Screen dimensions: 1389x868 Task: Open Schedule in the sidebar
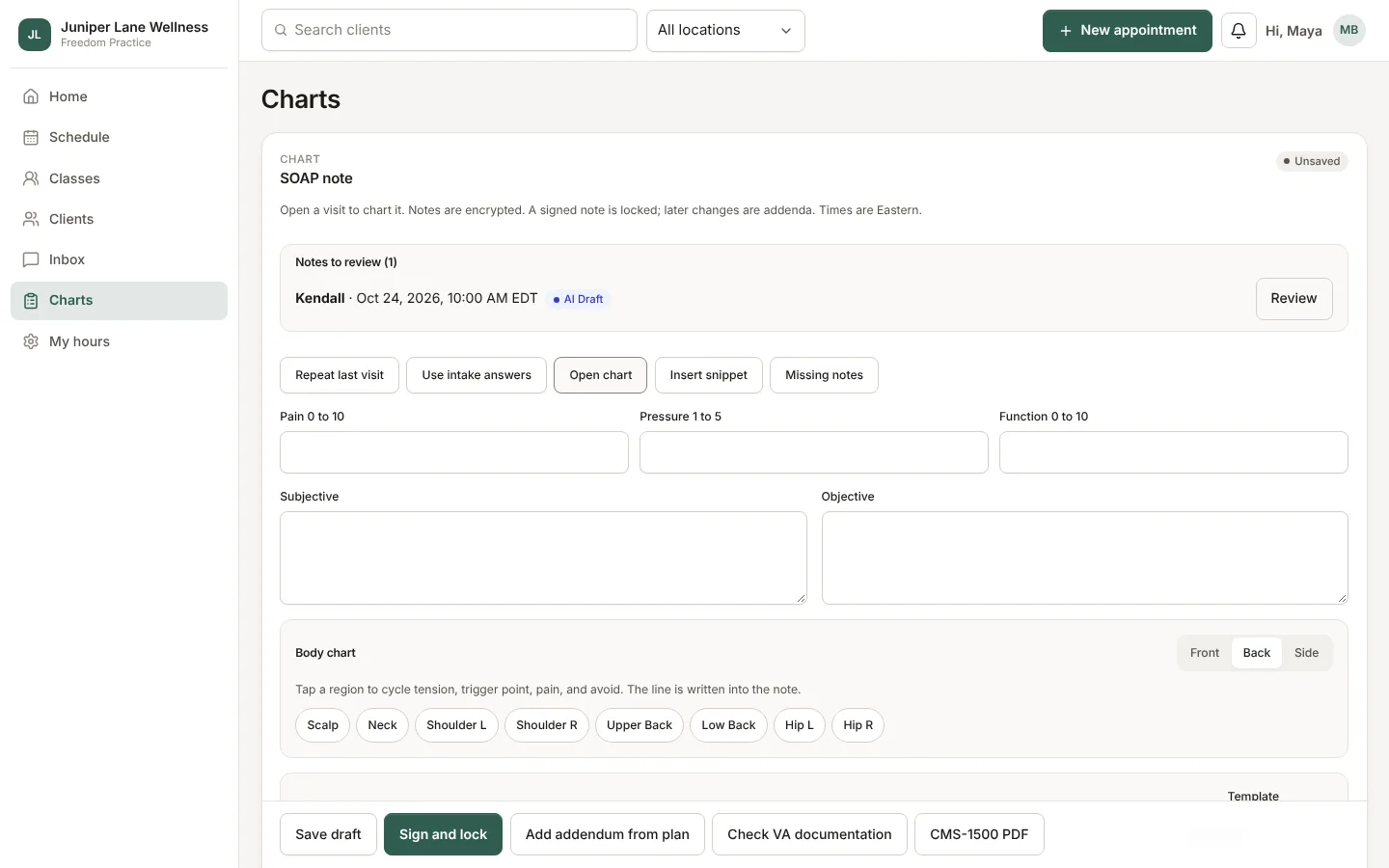(x=119, y=137)
